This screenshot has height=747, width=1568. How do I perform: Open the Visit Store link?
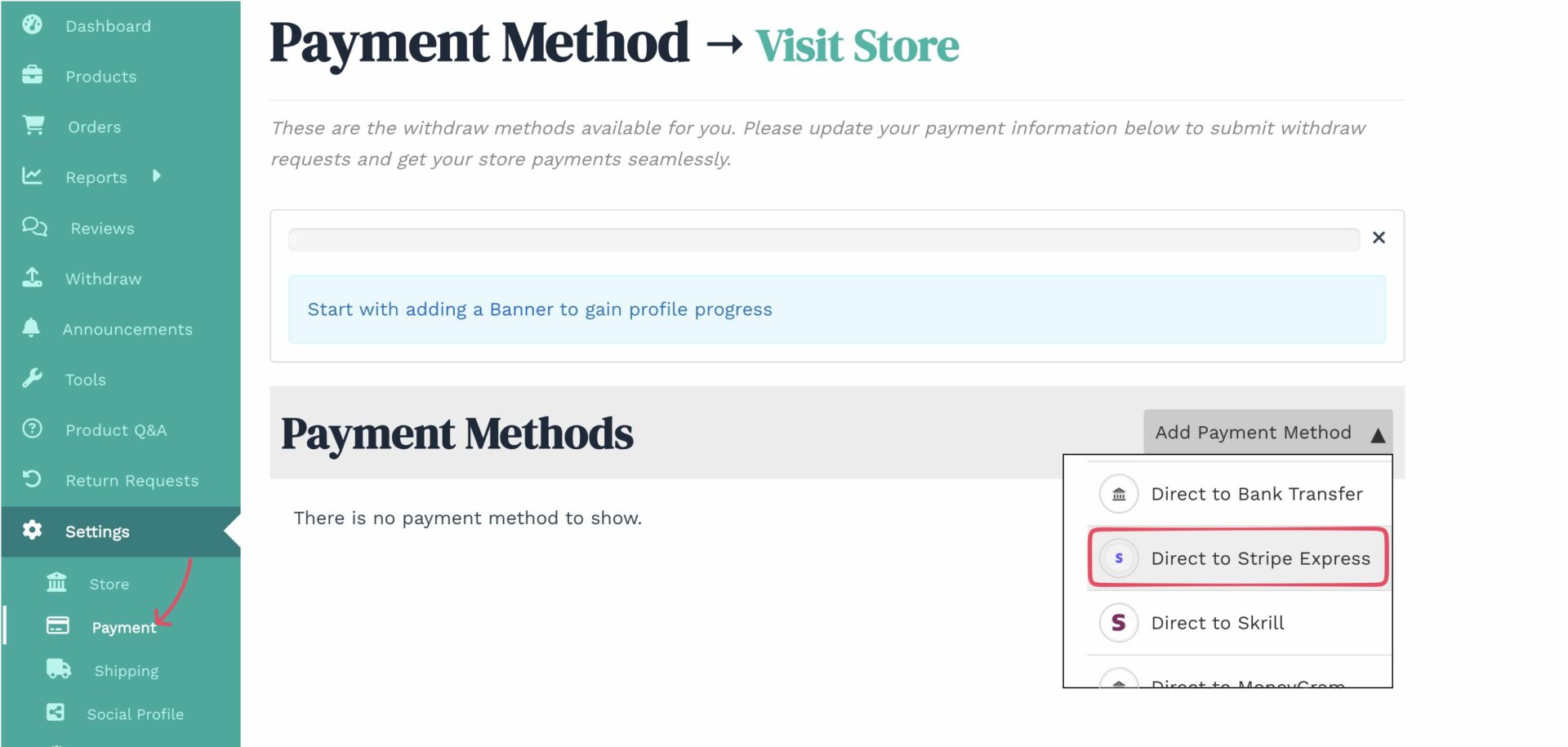point(856,45)
